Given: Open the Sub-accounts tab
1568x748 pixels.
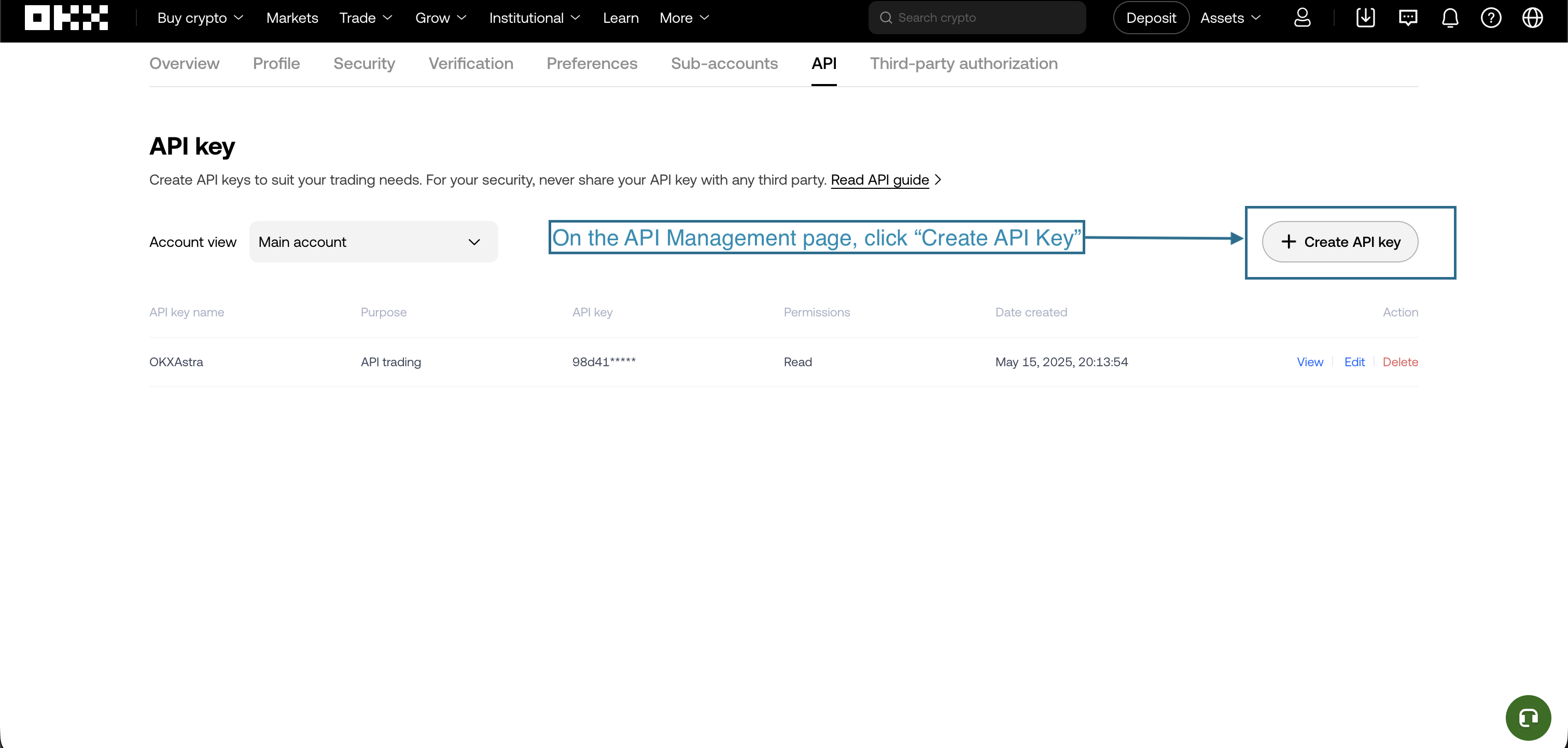Looking at the screenshot, I should 724,63.
